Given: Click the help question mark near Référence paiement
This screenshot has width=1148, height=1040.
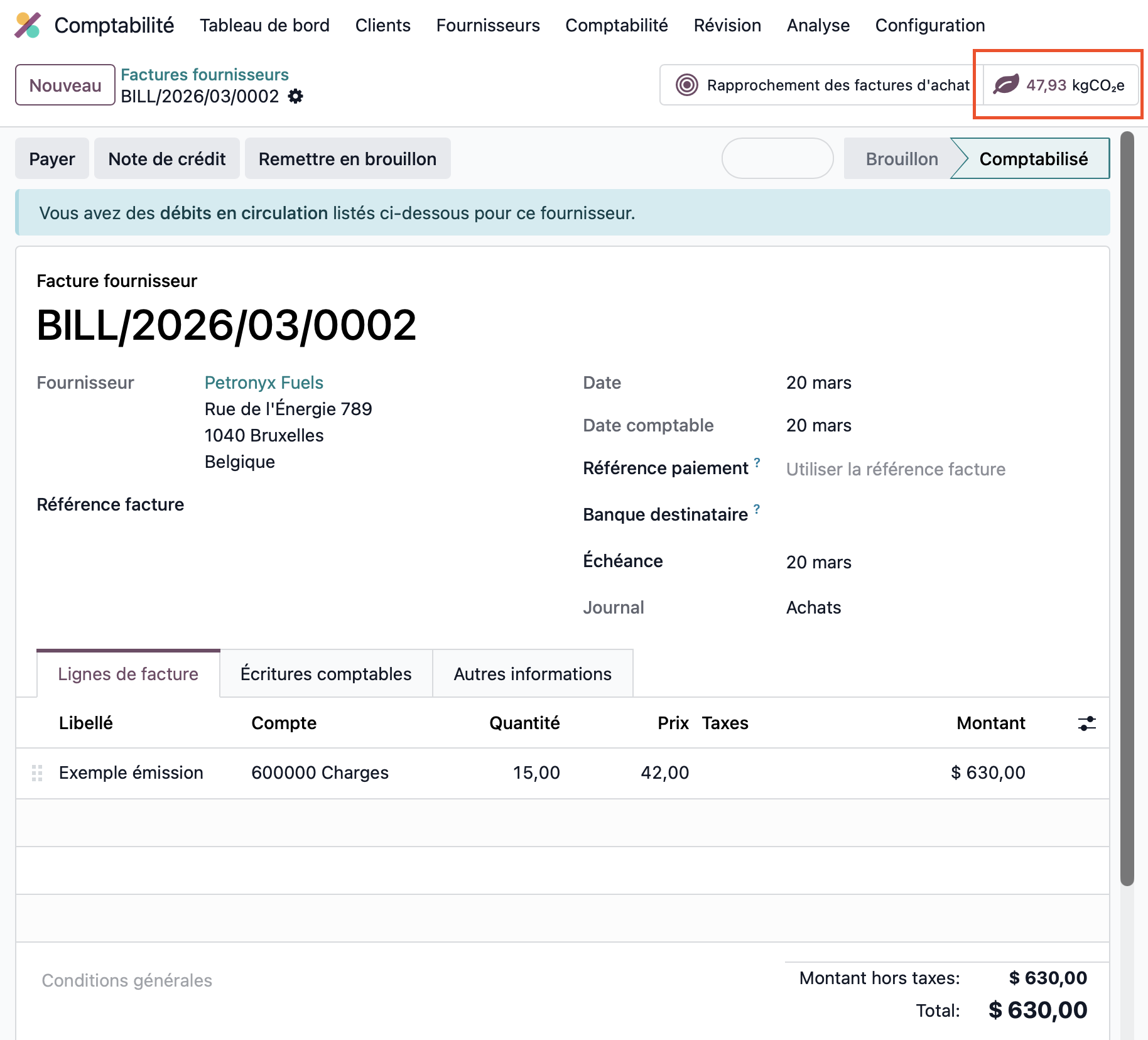Looking at the screenshot, I should point(757,463).
